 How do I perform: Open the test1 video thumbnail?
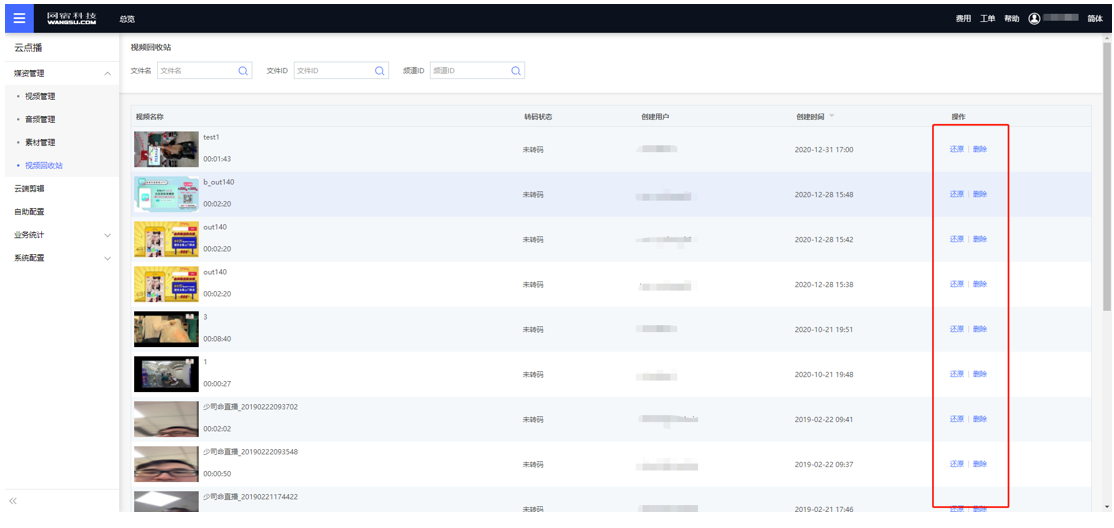click(166, 149)
